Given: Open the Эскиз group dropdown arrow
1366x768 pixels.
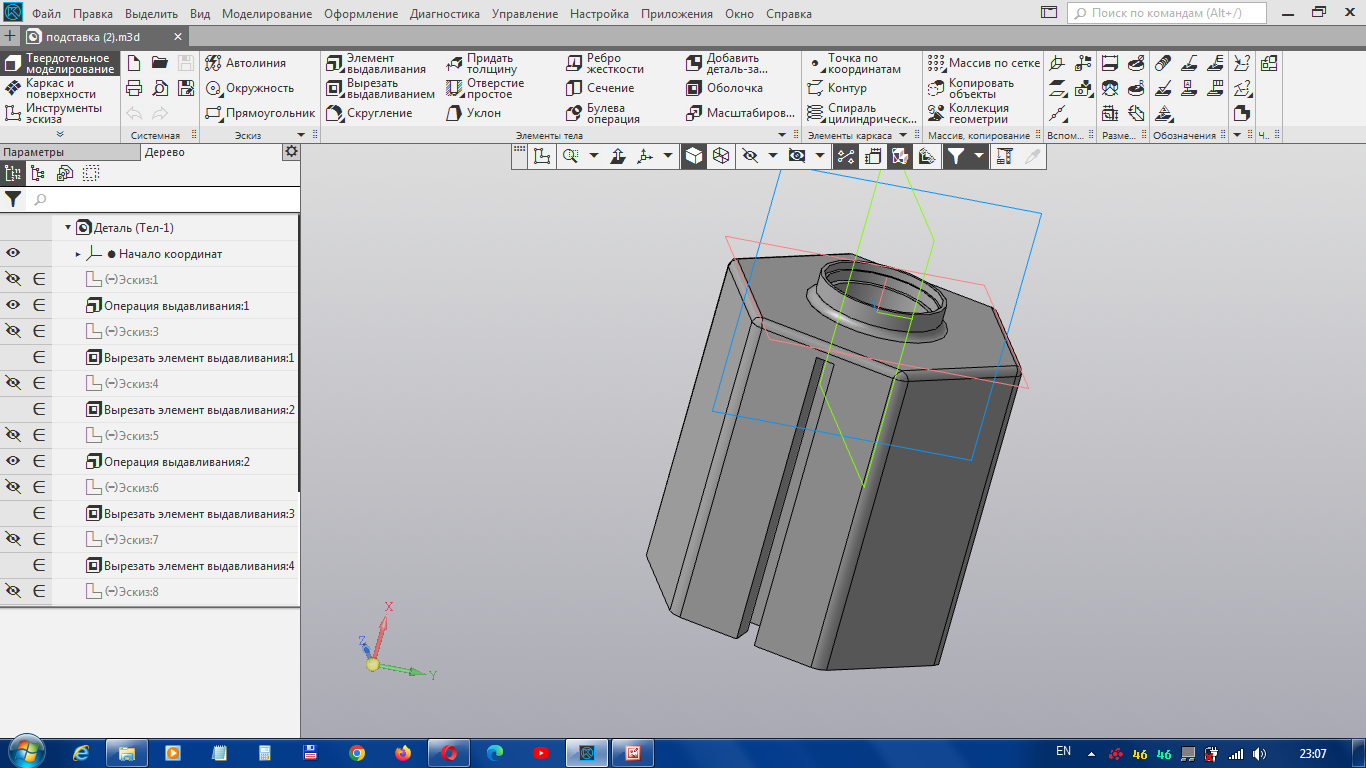Looking at the screenshot, I should 301,135.
